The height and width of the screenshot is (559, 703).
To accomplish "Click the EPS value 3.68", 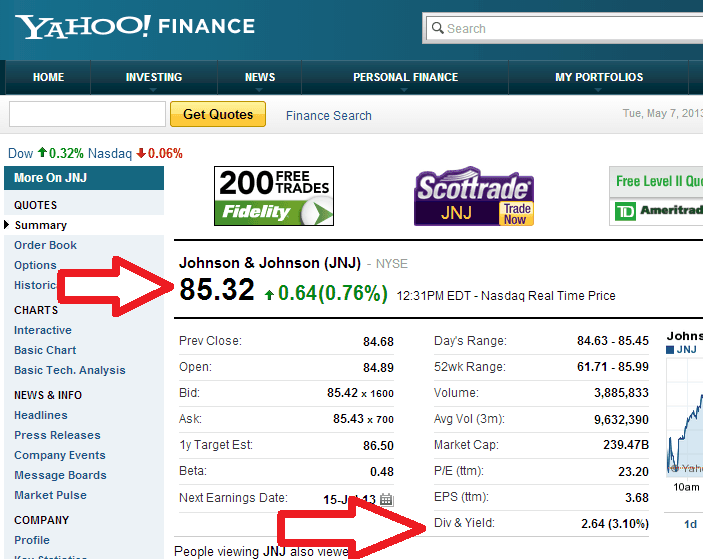I will pos(637,498).
